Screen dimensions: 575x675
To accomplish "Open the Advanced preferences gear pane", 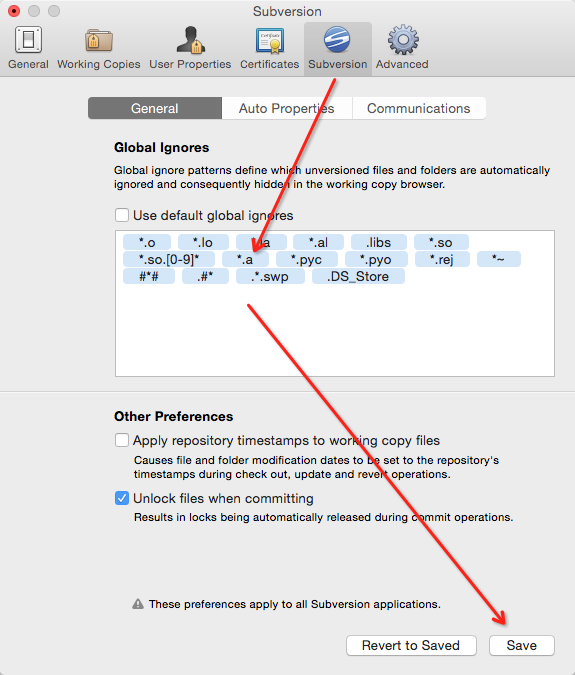I will [x=402, y=48].
